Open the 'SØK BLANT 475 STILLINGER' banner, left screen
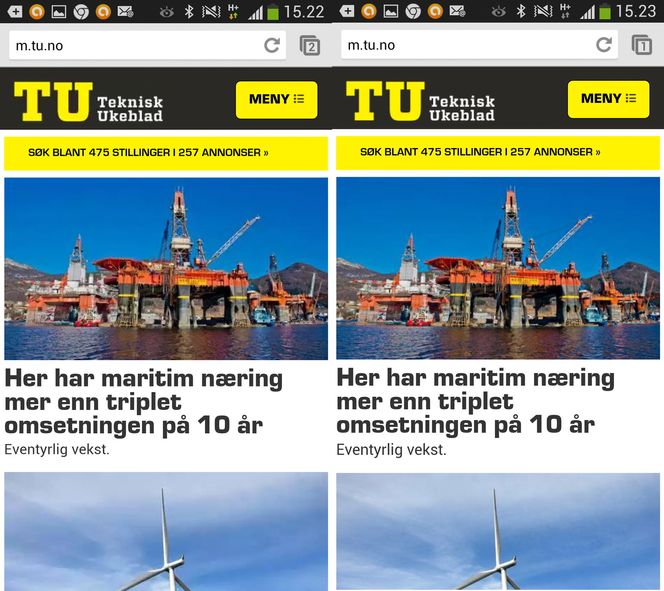The image size is (664, 591). (x=166, y=153)
